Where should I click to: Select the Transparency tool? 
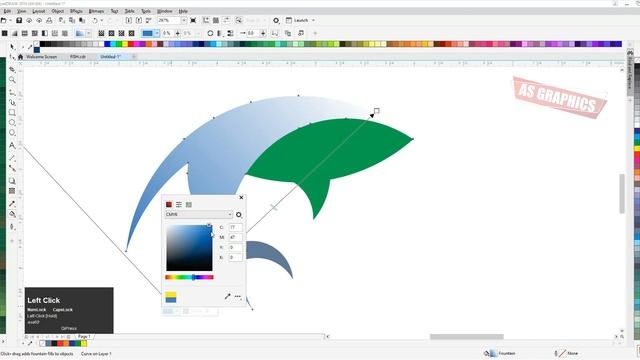12,191
